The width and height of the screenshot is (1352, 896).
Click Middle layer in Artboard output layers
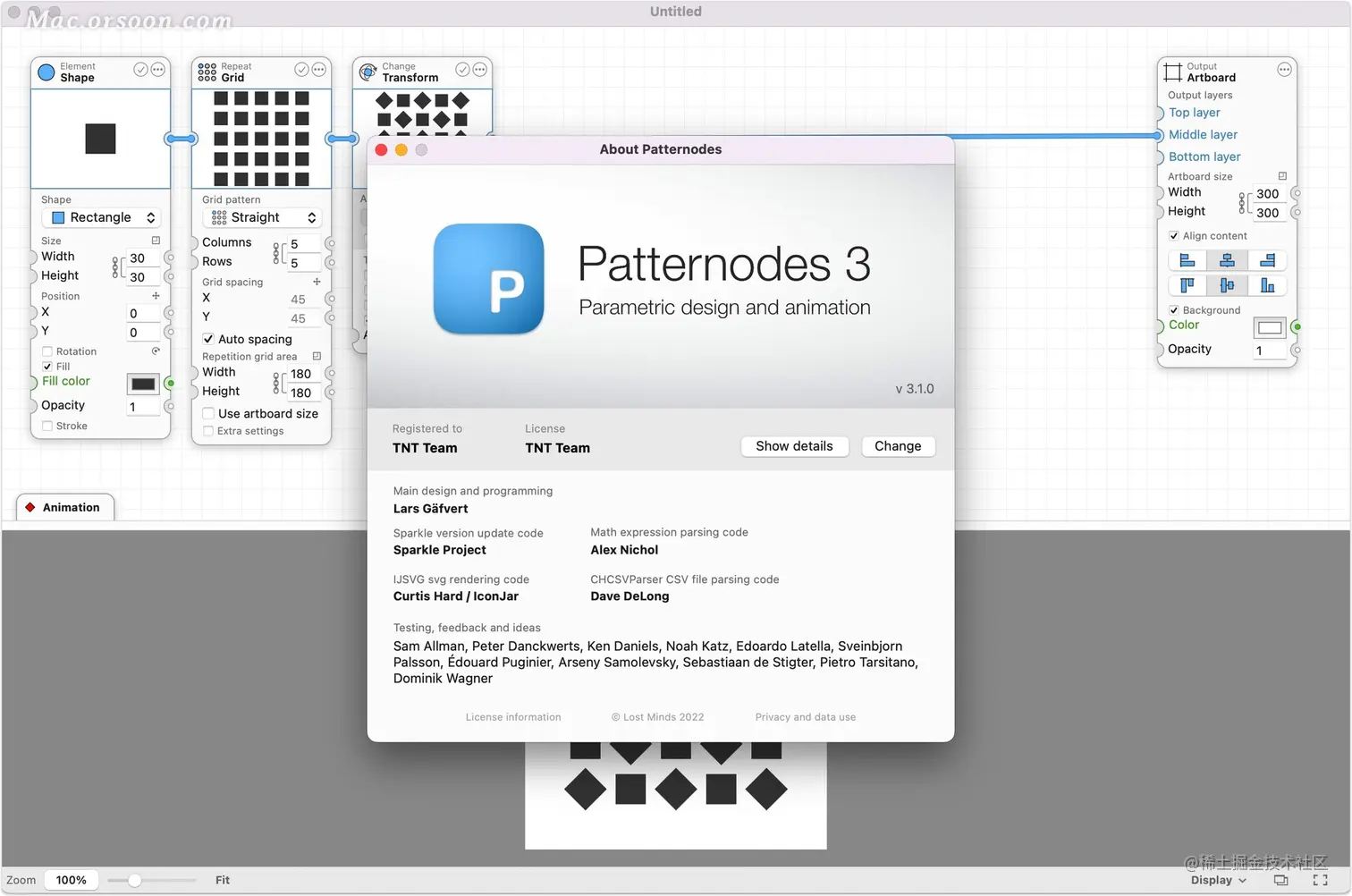point(1203,135)
